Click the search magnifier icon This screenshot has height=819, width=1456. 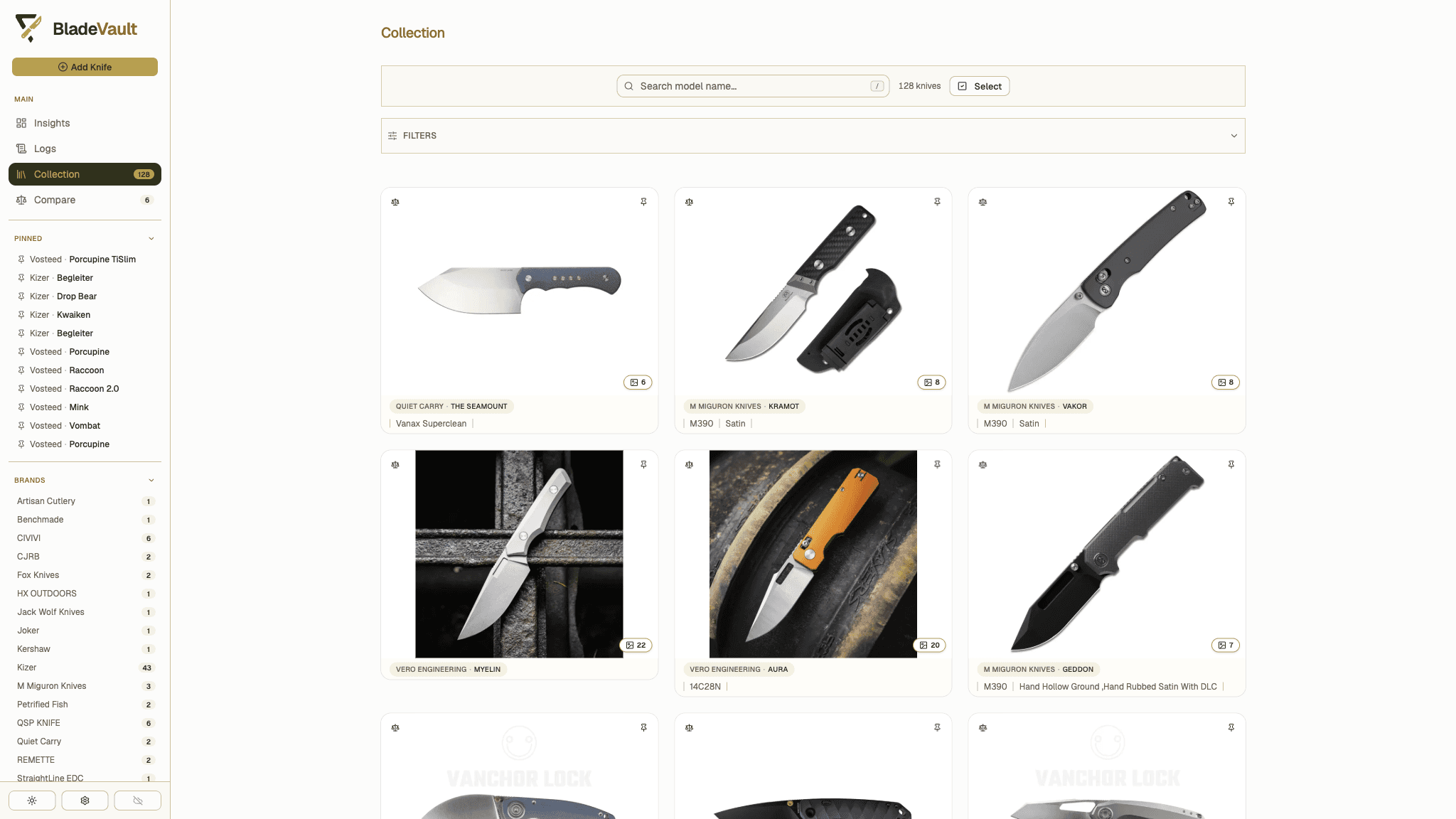[628, 86]
